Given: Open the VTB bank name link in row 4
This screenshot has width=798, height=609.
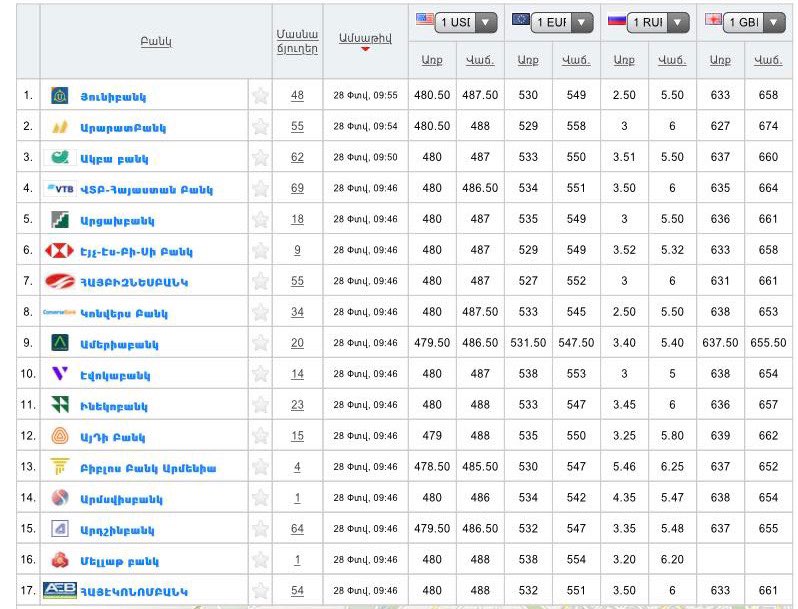Looking at the screenshot, I should (x=147, y=190).
